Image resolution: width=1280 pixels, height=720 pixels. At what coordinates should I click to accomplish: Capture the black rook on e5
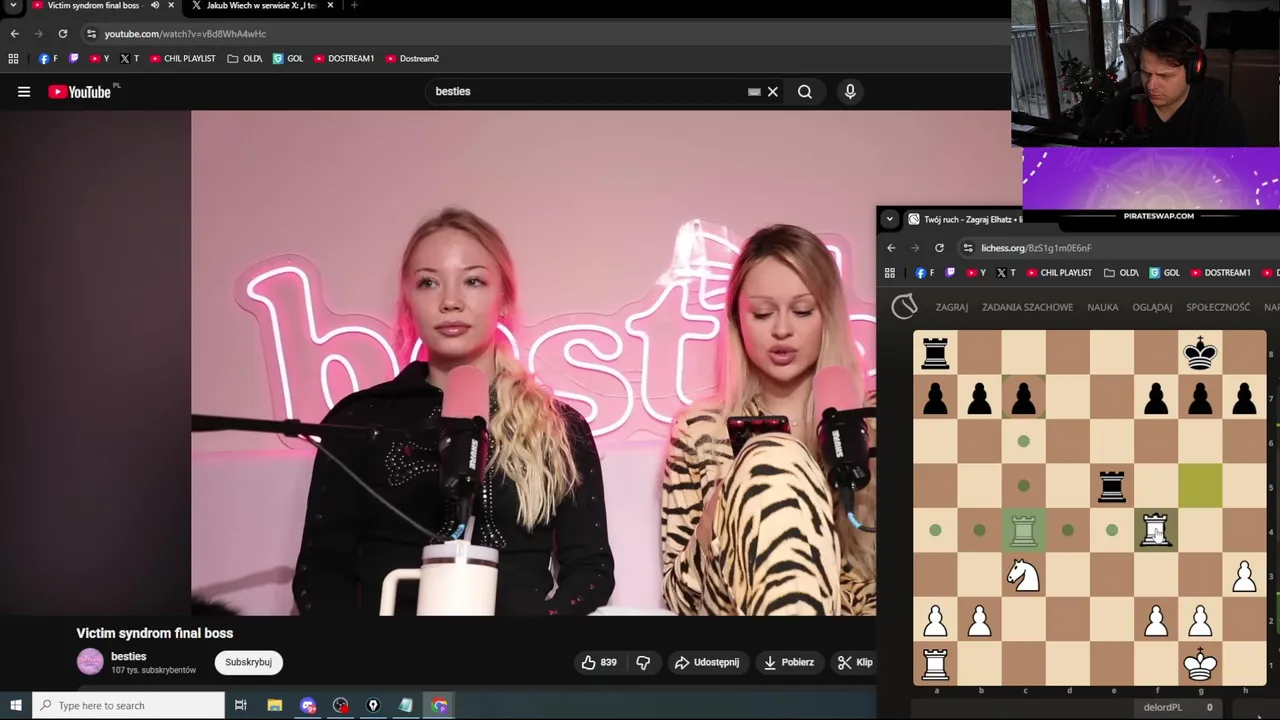(x=1111, y=486)
